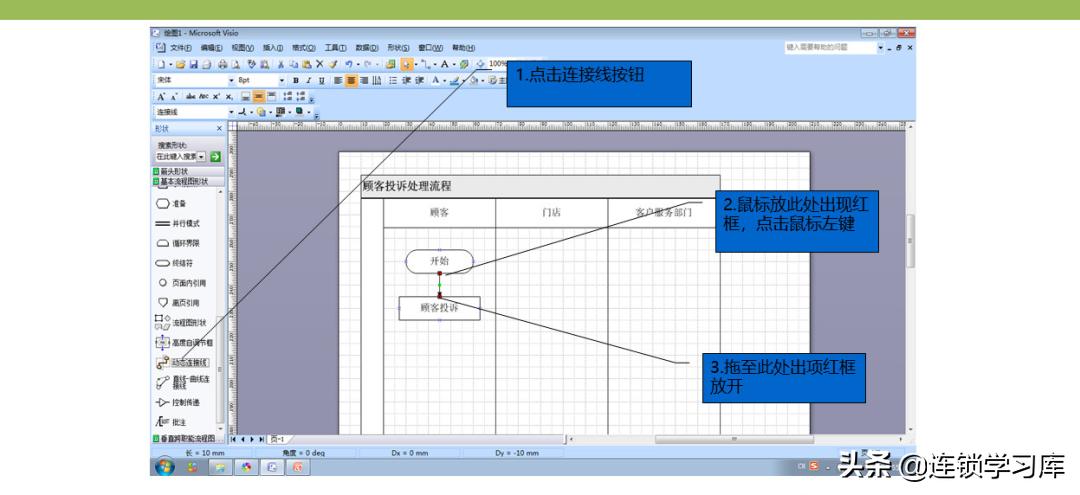Click the Windows Start button

pos(165,467)
